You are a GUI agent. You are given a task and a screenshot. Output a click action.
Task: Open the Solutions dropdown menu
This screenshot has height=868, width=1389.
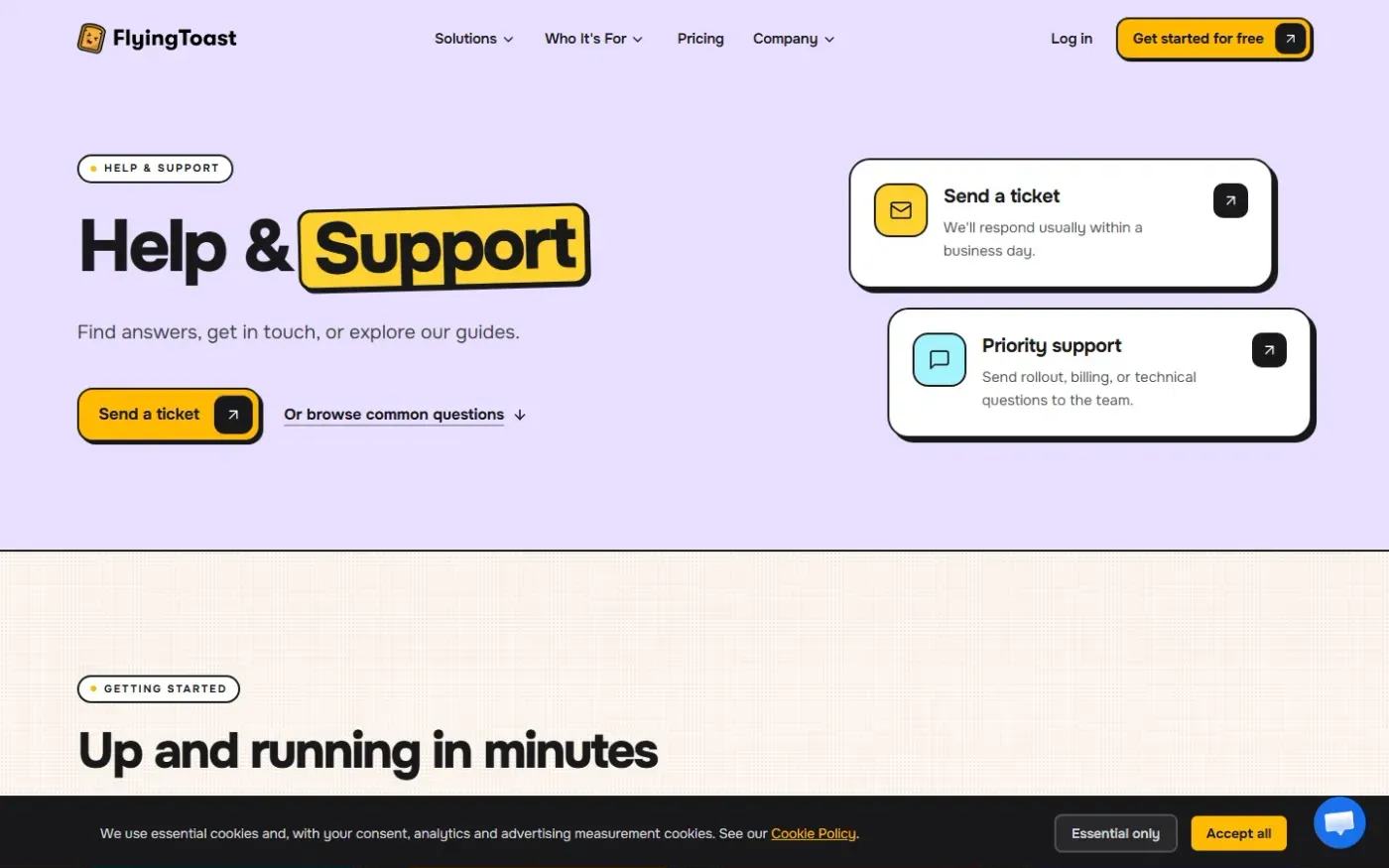coord(473,39)
